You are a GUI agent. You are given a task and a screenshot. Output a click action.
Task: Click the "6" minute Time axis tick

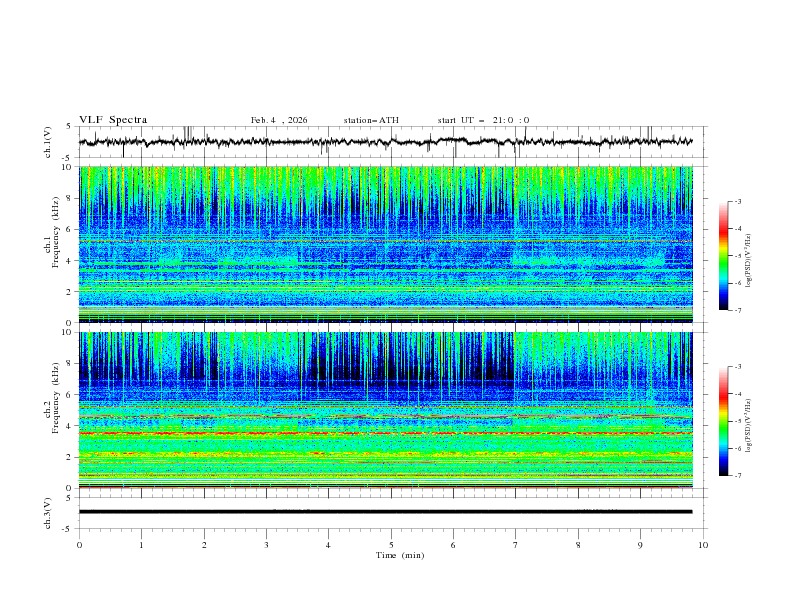(453, 545)
